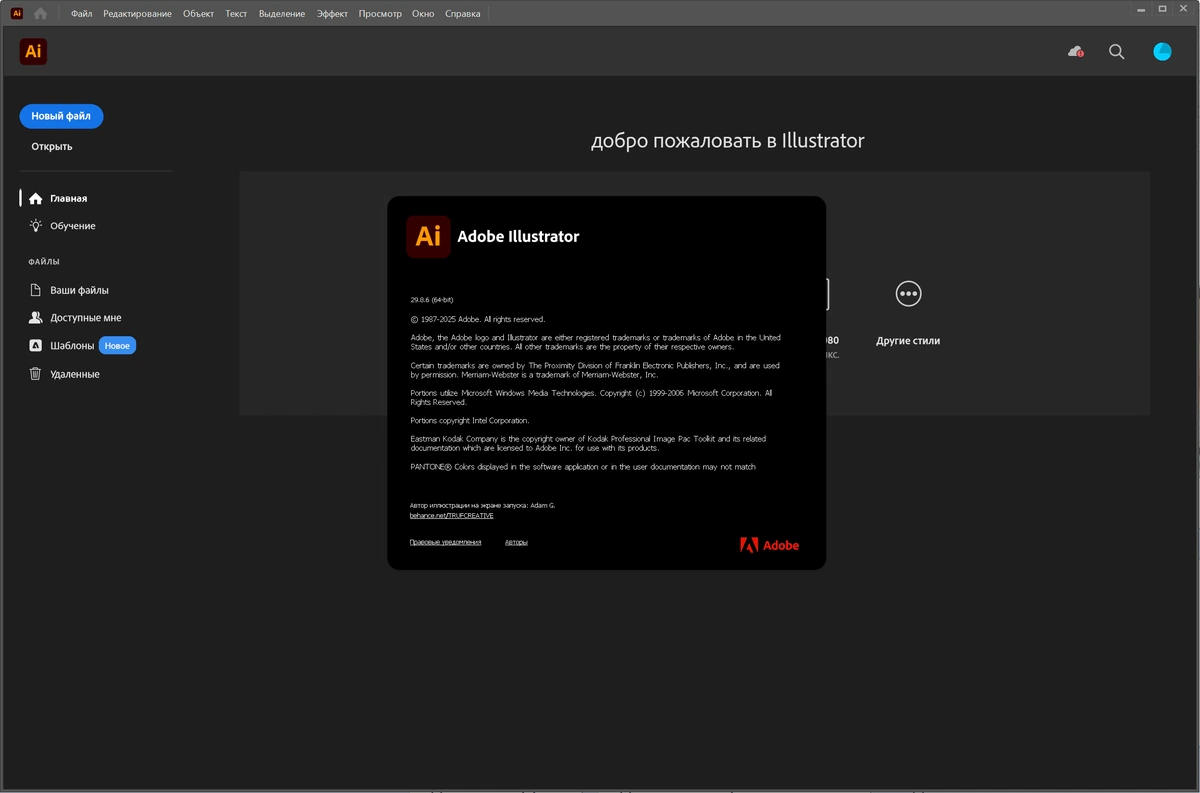Open the search magnifier icon
The width and height of the screenshot is (1200, 793).
tap(1117, 52)
